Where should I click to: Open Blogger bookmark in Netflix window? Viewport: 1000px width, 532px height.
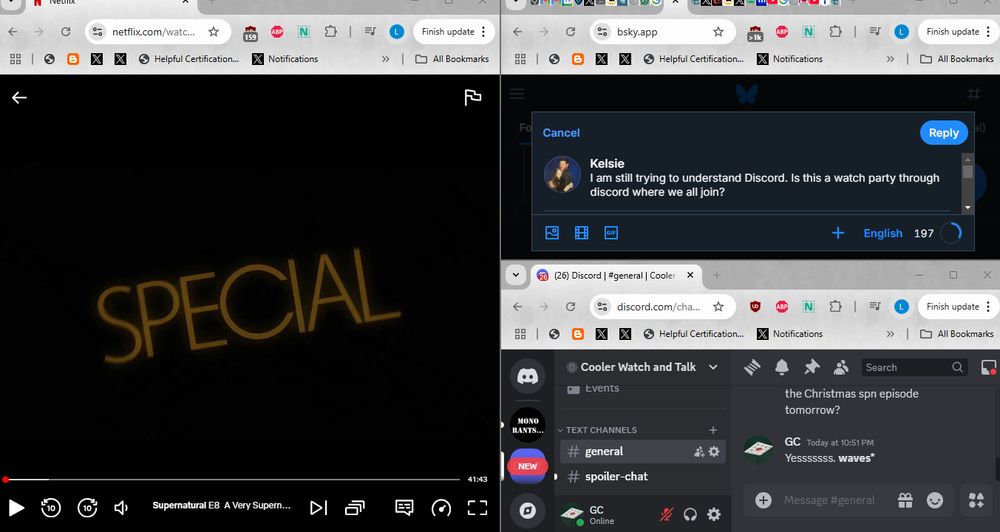[x=73, y=59]
